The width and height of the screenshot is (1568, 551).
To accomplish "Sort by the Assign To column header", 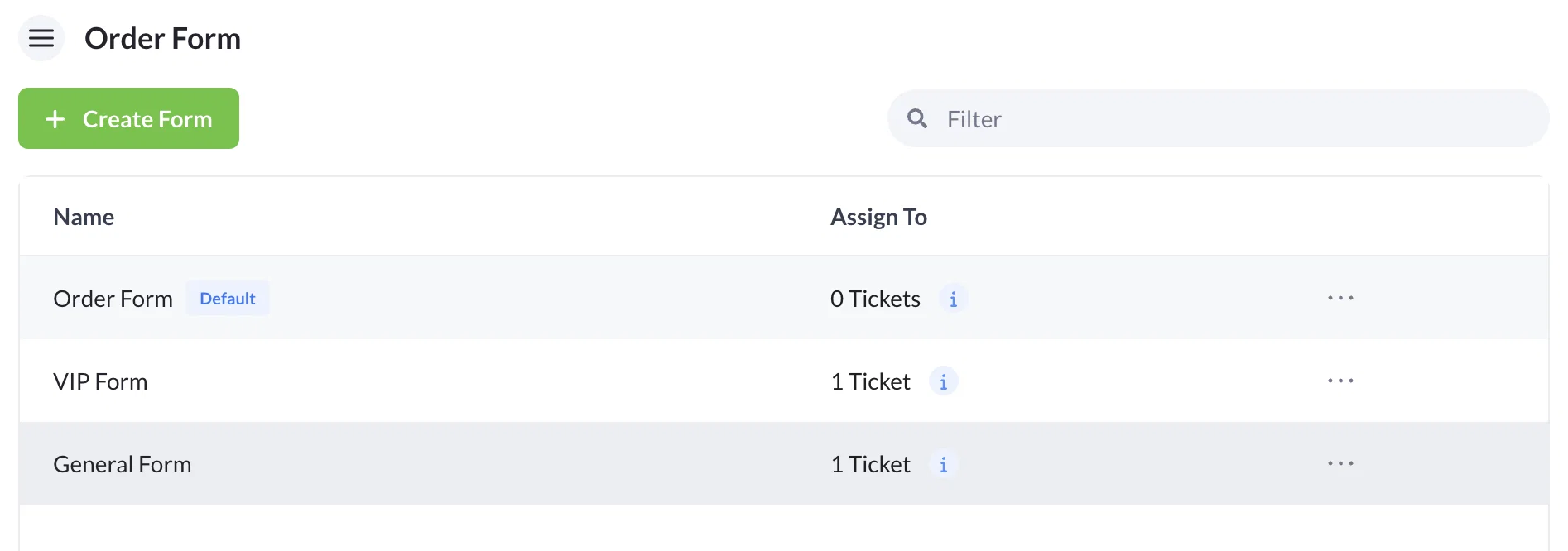I will (878, 217).
